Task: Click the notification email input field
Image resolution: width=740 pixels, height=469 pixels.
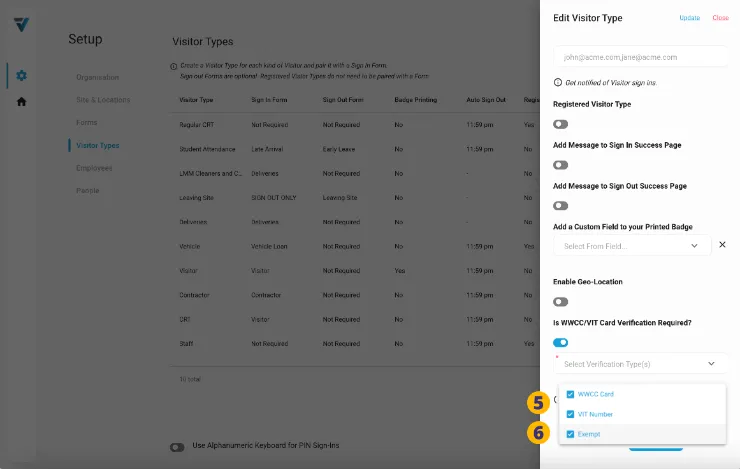Action: coord(640,57)
